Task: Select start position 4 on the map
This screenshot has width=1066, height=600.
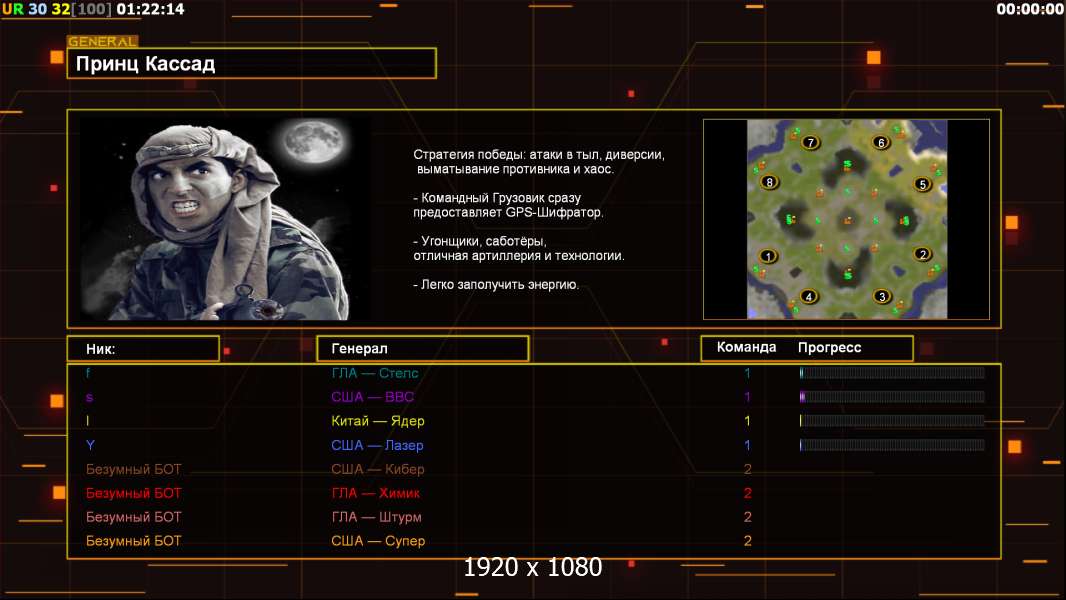Action: (809, 296)
